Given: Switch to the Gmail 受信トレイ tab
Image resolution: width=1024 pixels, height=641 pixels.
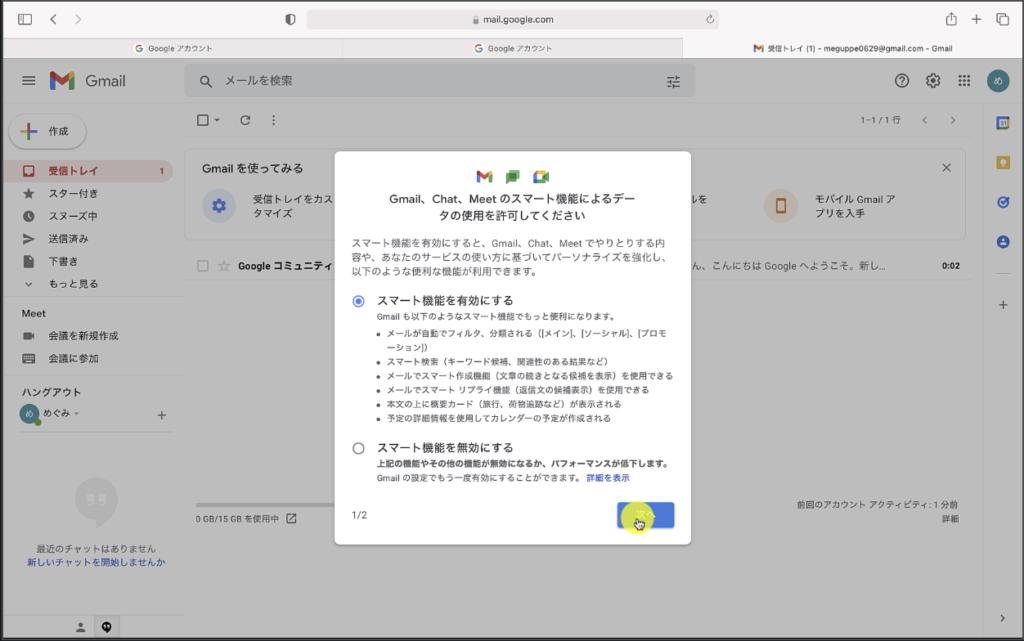Looking at the screenshot, I should tap(852, 48).
